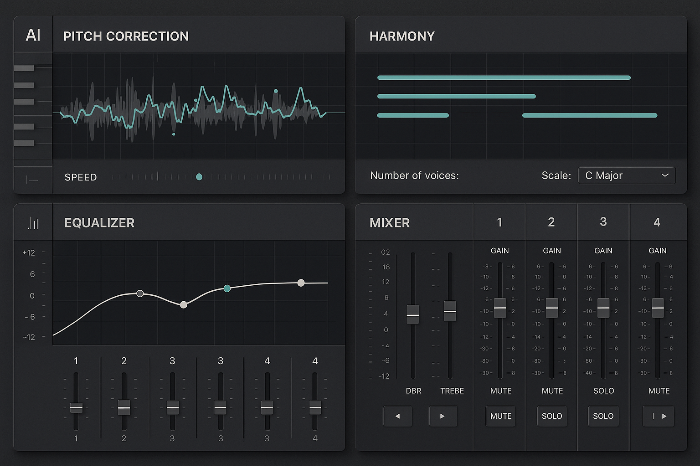Viewport: 700px width, 466px height.
Task: Click the left arrow button in Mixer
Action: [397, 416]
